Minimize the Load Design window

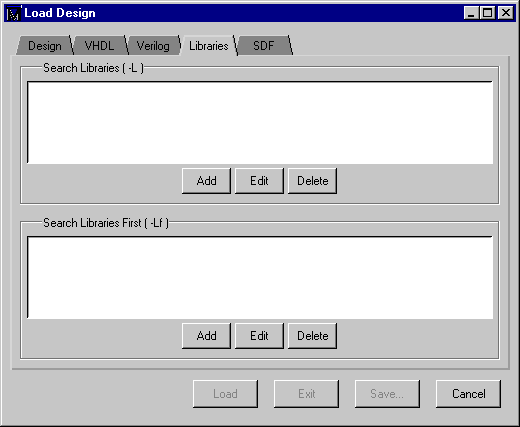click(472, 13)
